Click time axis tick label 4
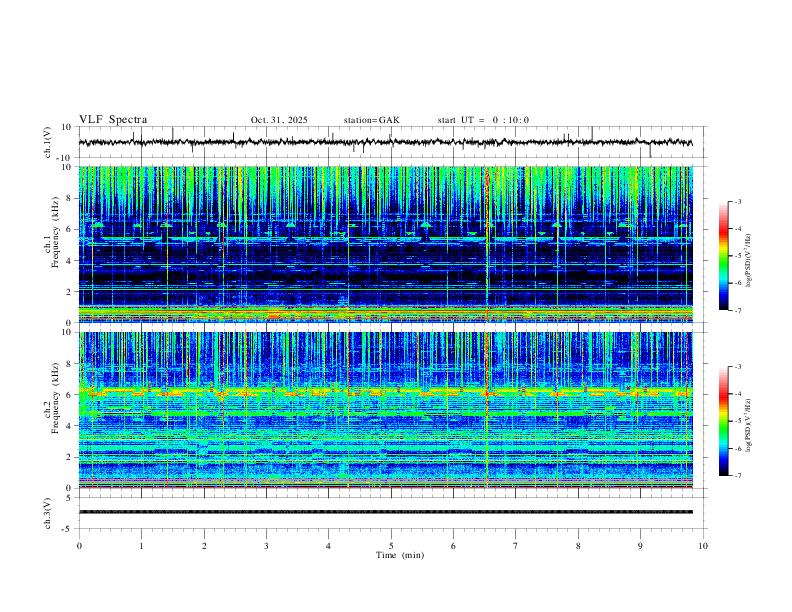 (x=328, y=546)
